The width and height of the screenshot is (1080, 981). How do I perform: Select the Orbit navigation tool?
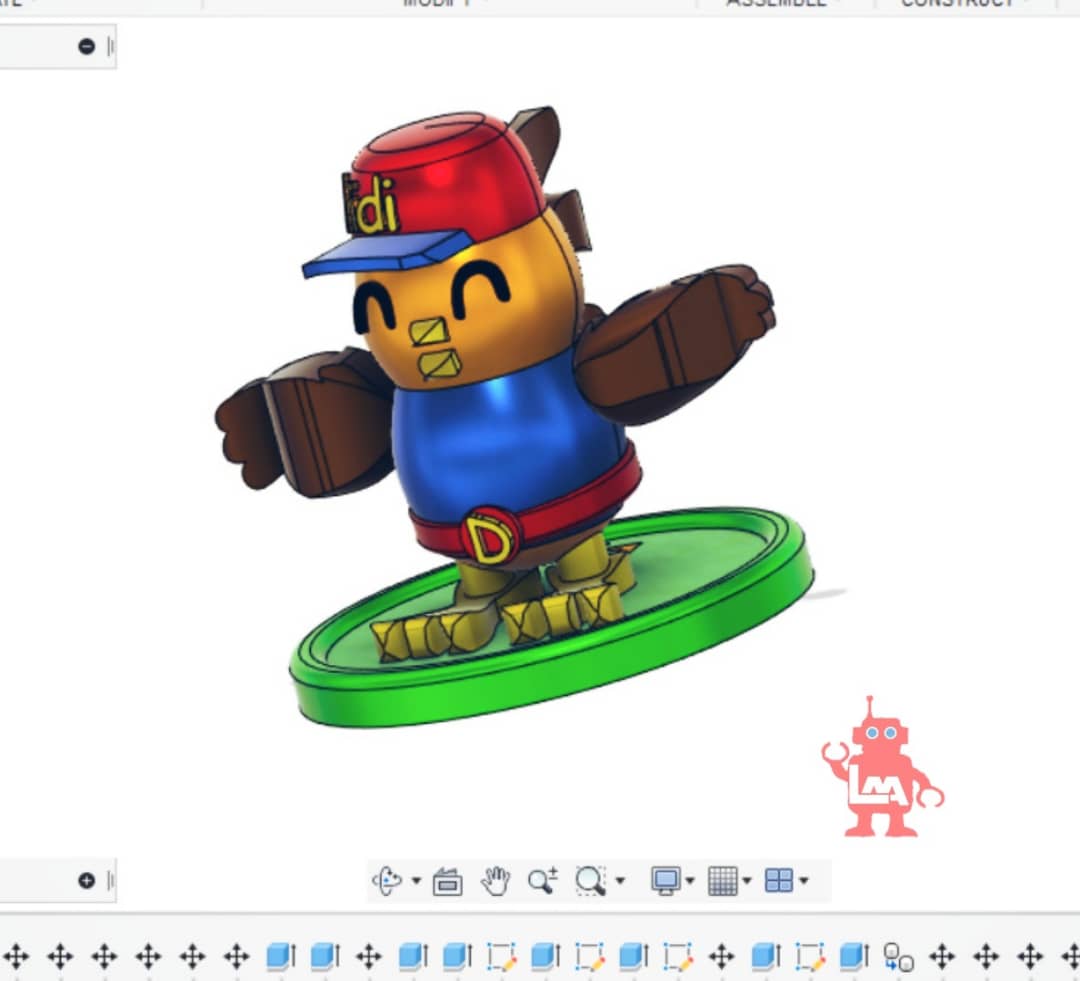coord(386,880)
